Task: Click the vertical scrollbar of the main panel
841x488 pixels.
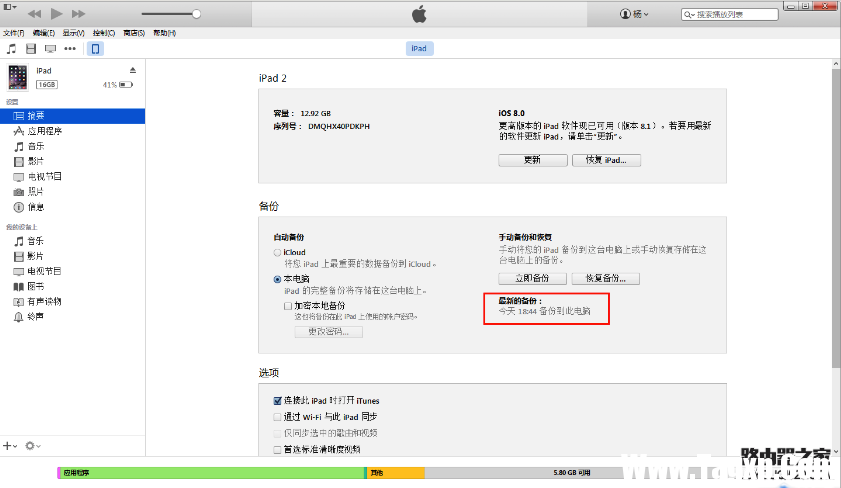Action: 836,217
